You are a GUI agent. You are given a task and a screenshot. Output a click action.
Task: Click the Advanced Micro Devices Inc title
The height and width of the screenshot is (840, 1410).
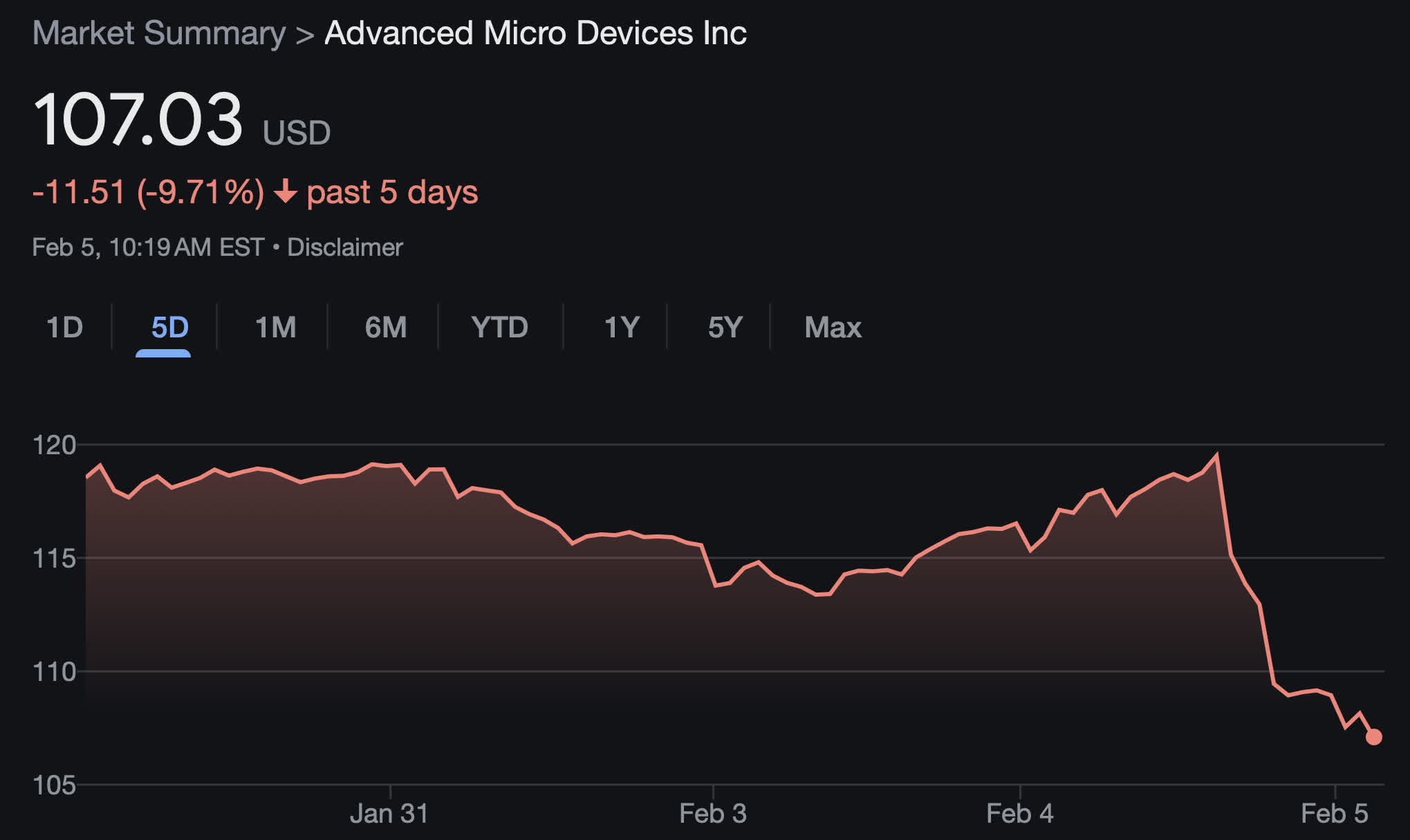tap(535, 33)
